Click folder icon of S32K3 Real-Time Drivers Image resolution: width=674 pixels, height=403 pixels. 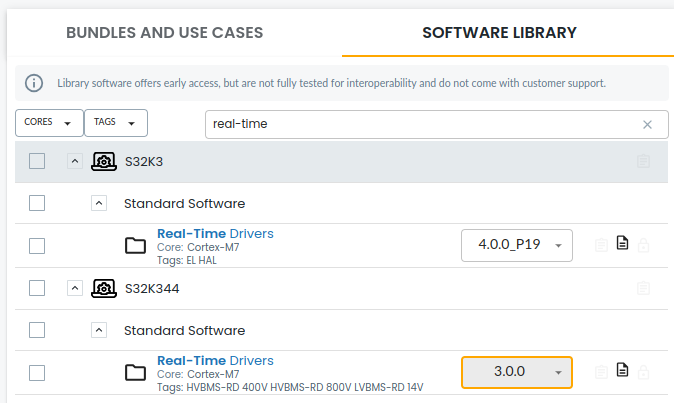[135, 245]
